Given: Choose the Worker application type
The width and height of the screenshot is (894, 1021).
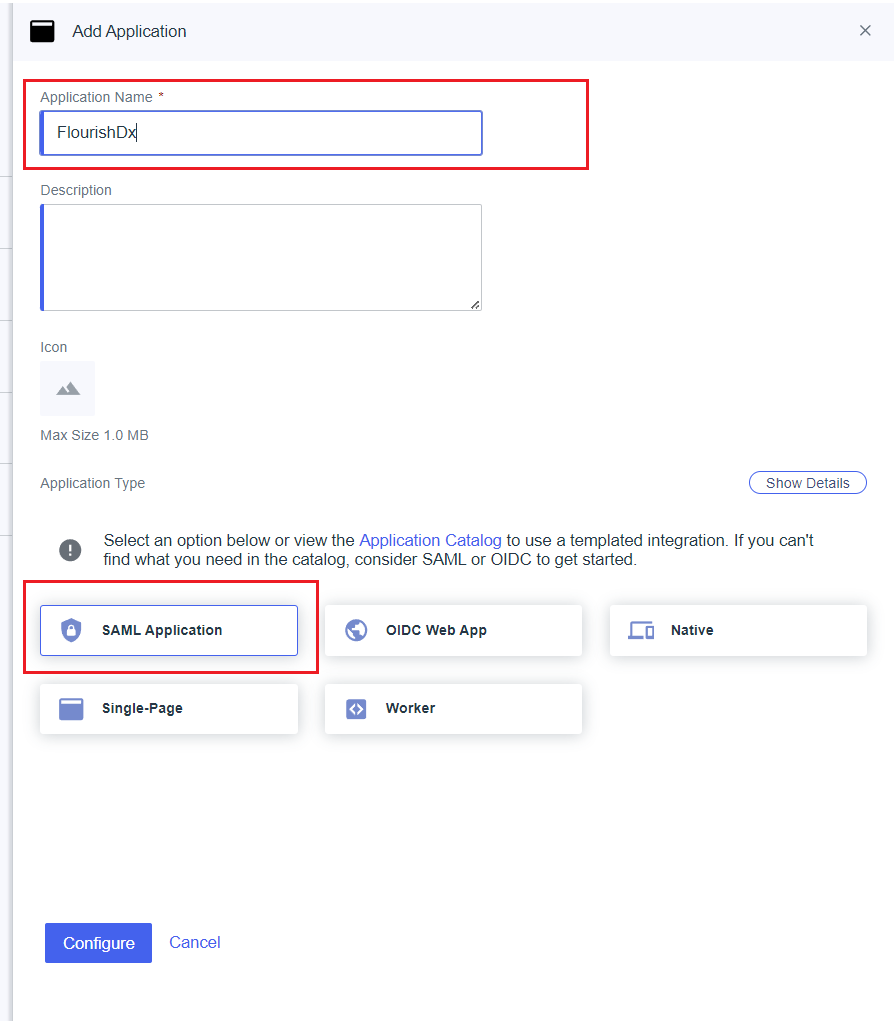Looking at the screenshot, I should [x=453, y=708].
